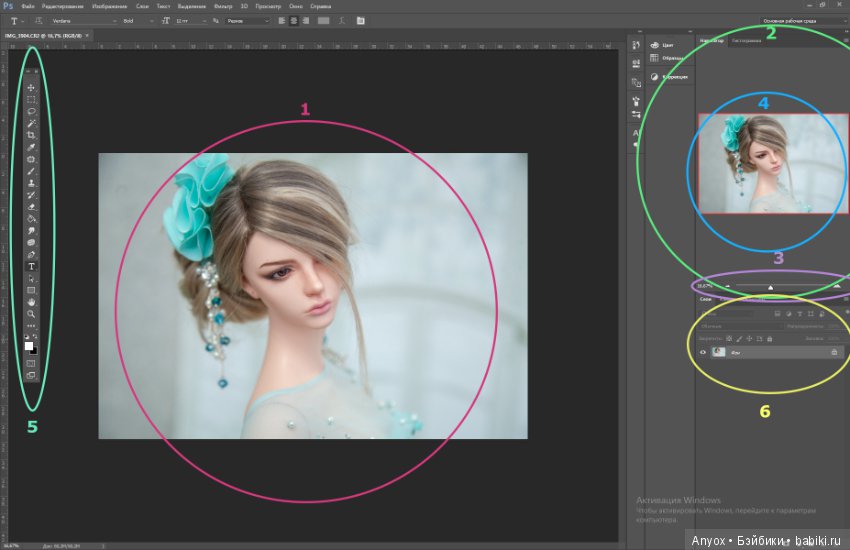Toggle type layer filter icon

point(800,314)
